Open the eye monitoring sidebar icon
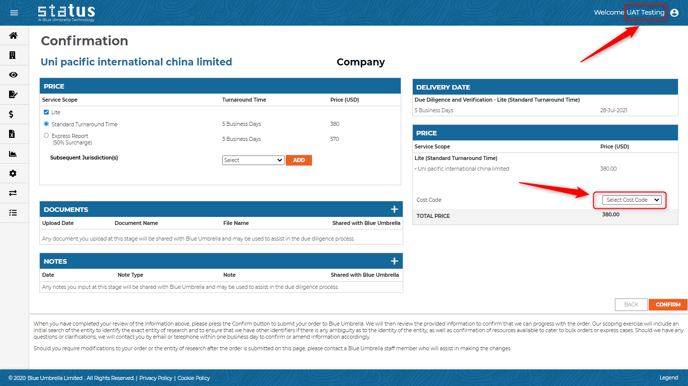Viewport: 688px width, 386px height. tap(13, 75)
